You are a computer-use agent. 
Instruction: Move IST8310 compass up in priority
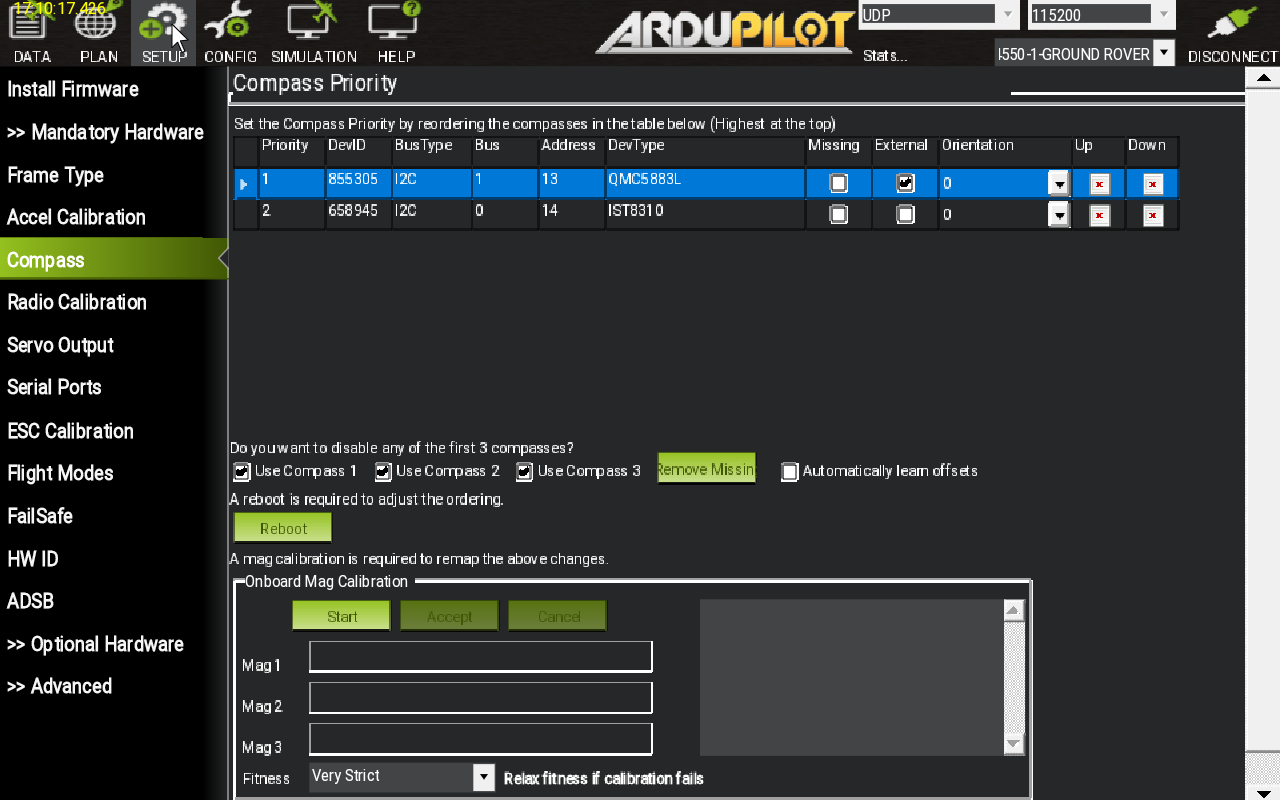[1099, 215]
